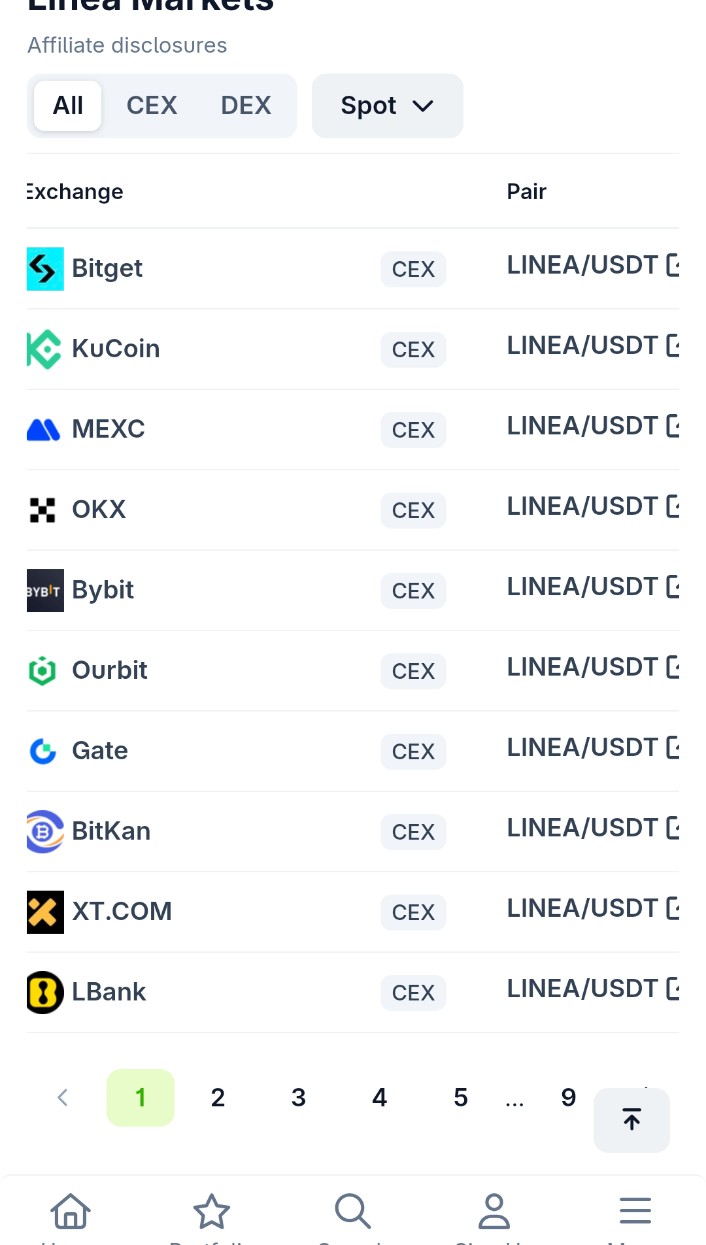Open the Sign in profile icon

coord(494,1212)
